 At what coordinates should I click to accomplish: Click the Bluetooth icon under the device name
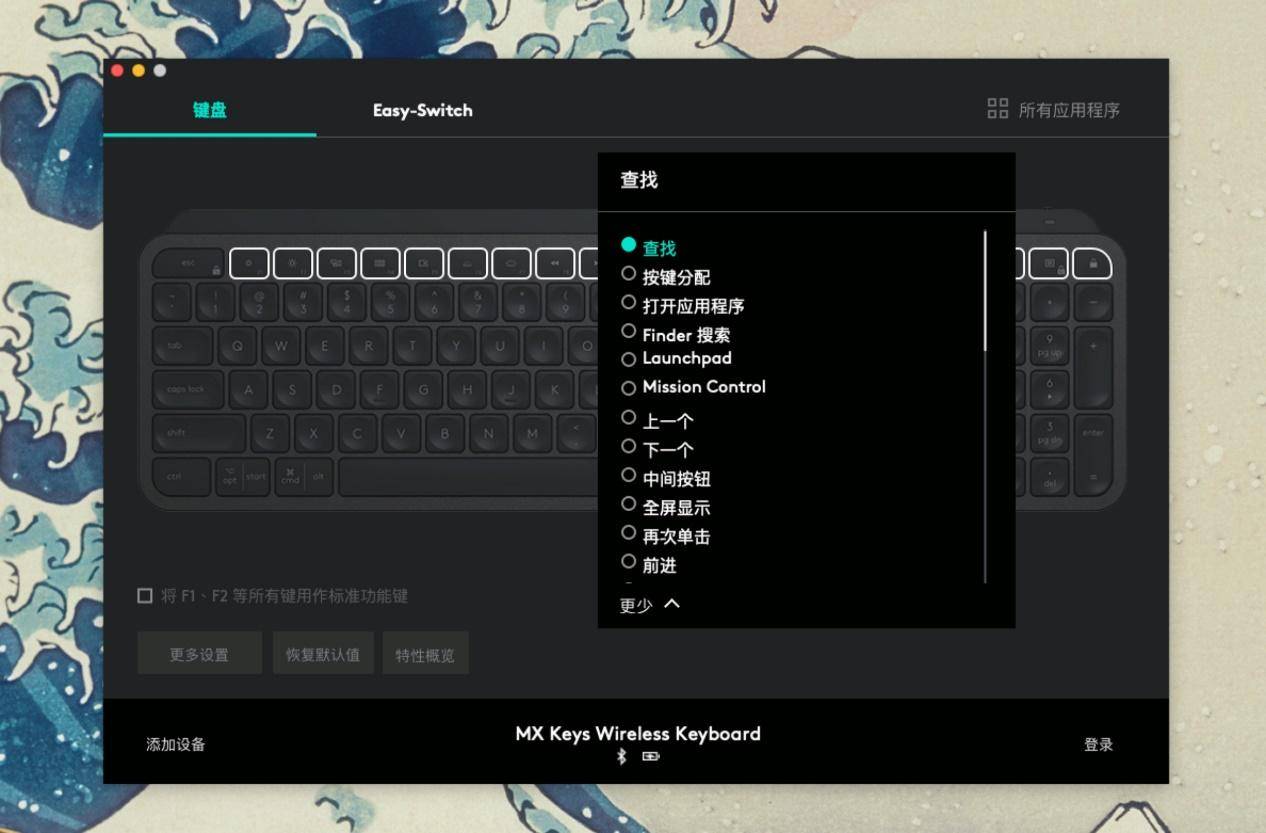click(621, 756)
